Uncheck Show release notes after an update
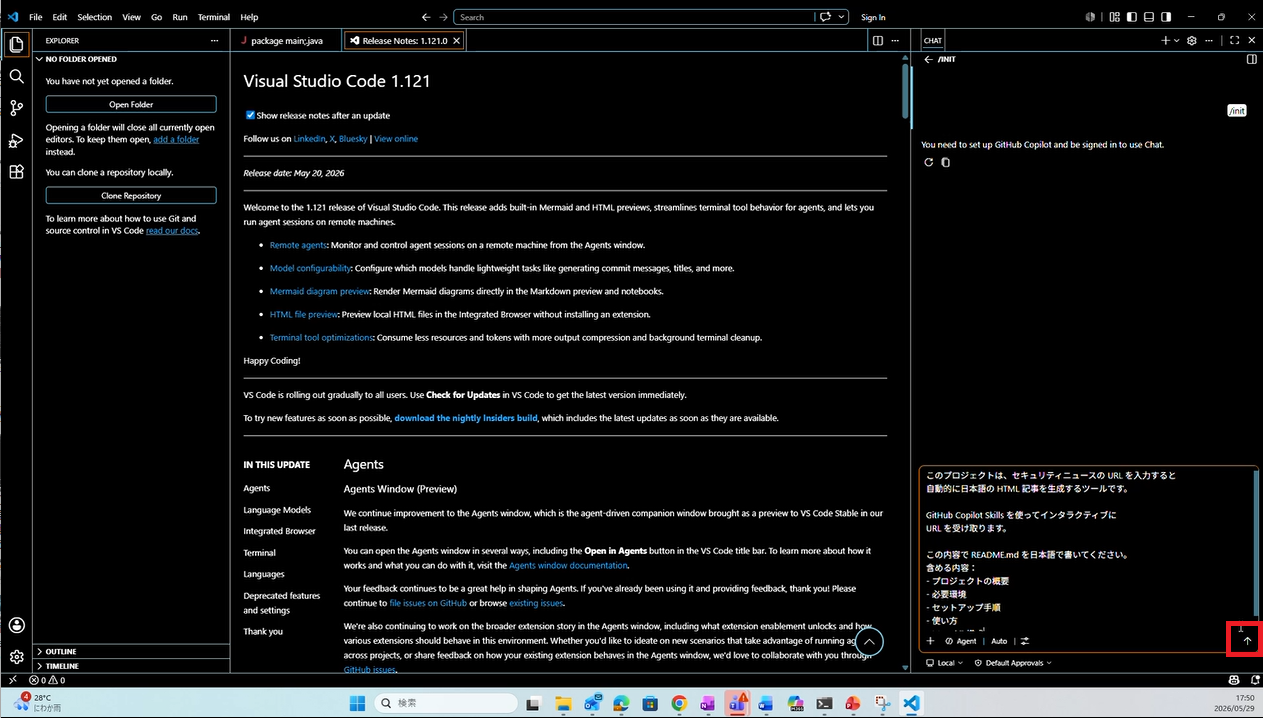 click(x=250, y=115)
